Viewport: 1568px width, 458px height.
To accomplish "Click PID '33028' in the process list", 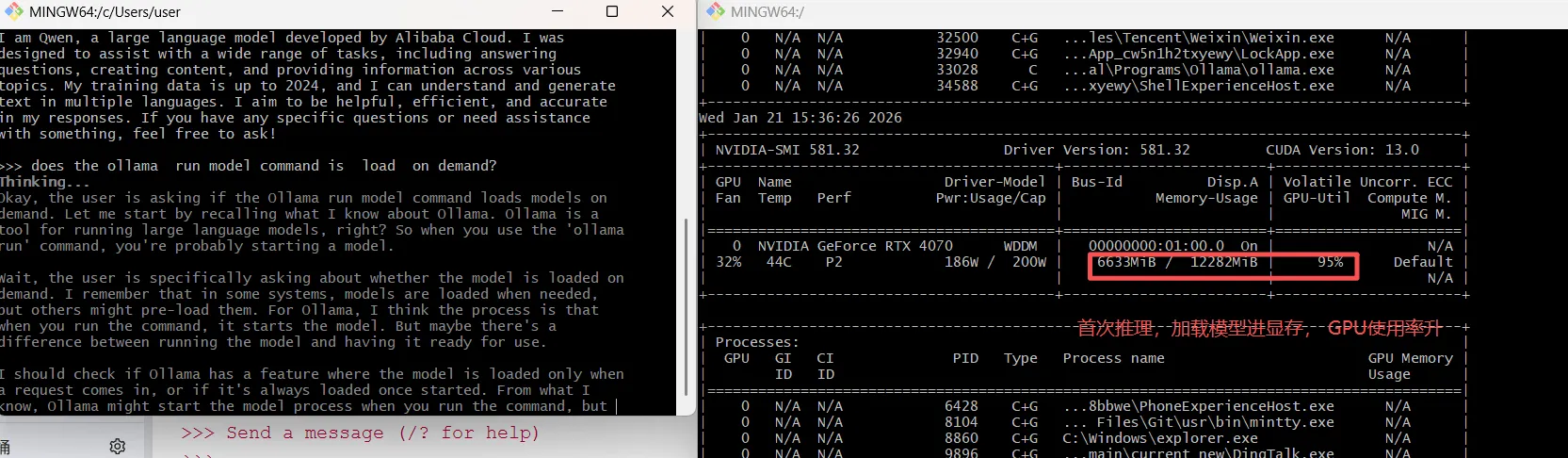I will [x=957, y=70].
